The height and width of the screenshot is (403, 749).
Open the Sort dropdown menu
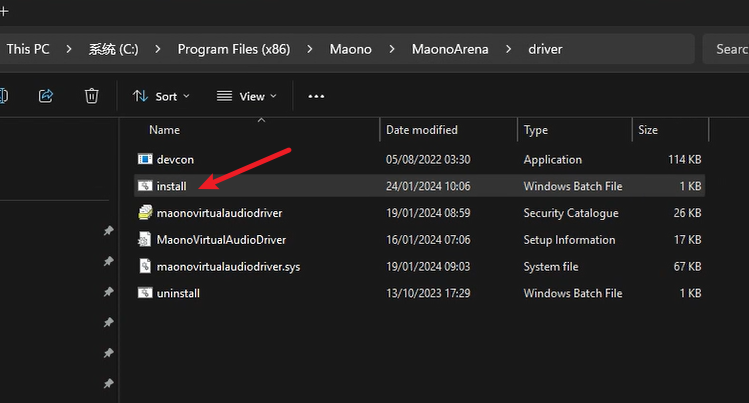pos(161,96)
